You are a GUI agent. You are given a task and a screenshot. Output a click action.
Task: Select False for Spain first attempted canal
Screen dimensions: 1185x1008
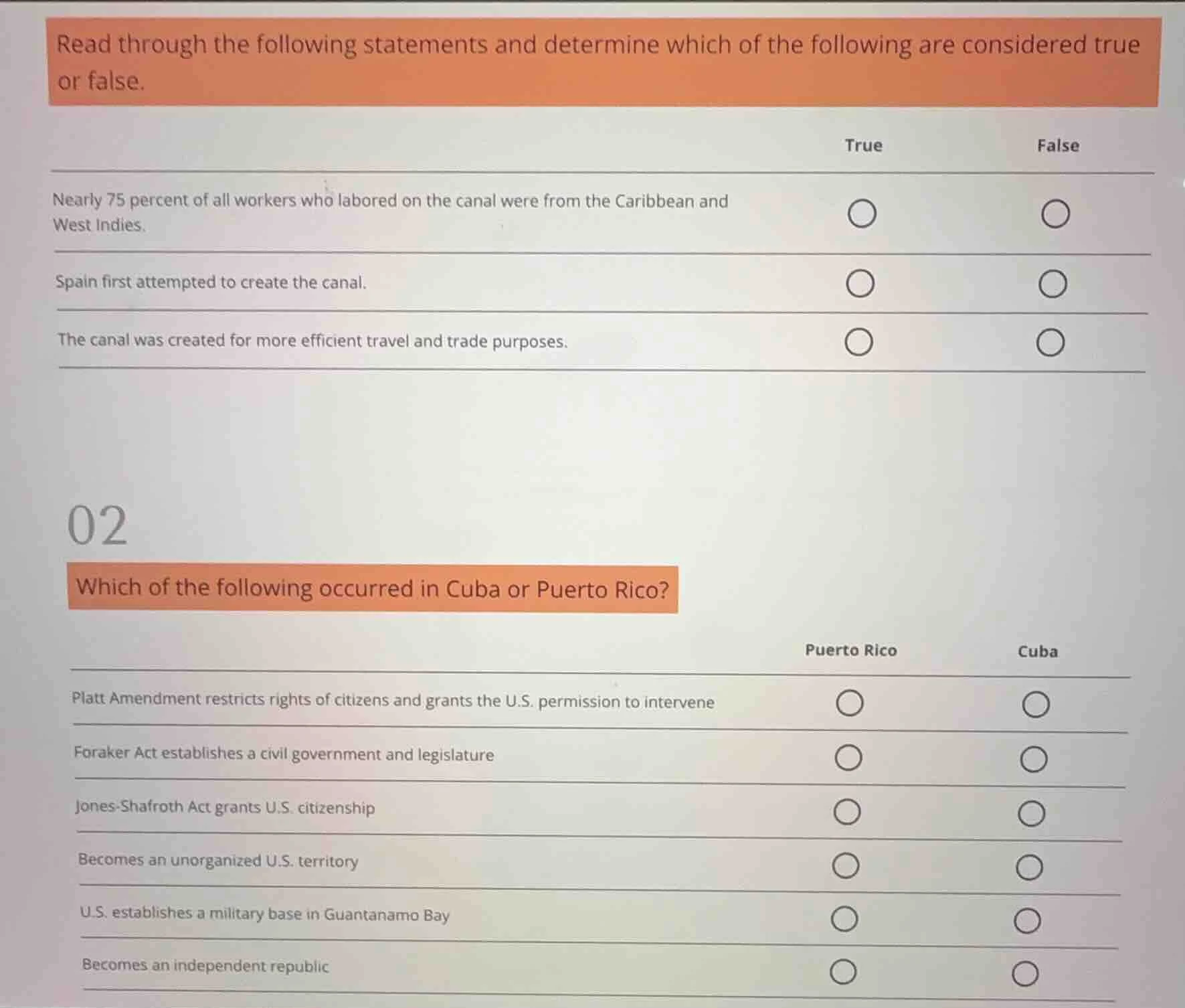tap(1053, 284)
